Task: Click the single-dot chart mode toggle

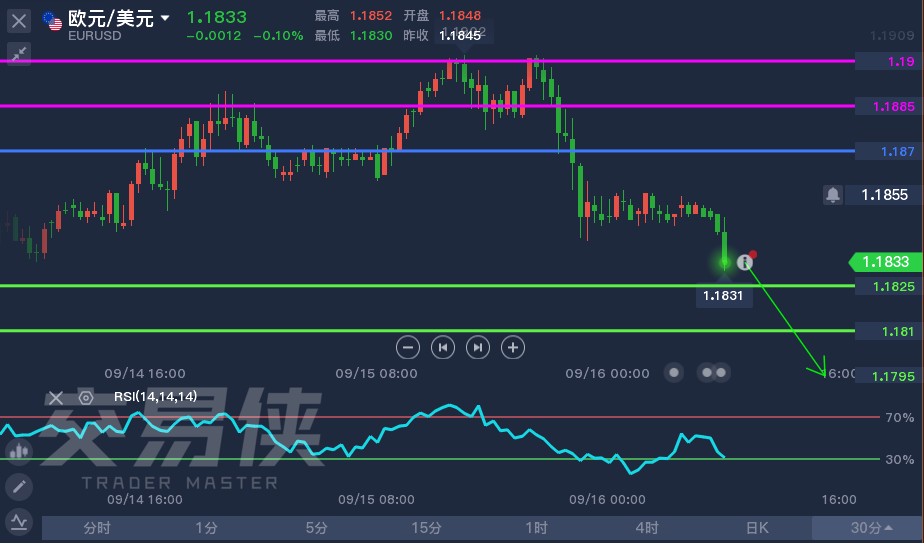Action: coord(674,373)
